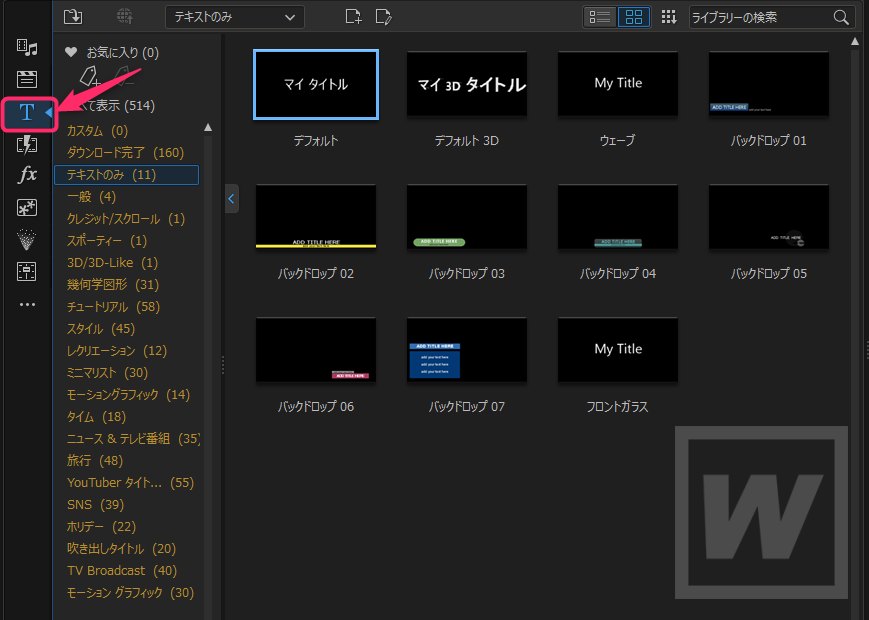Show more rooms via three dots
Viewport: 869px width, 620px height.
[27, 304]
